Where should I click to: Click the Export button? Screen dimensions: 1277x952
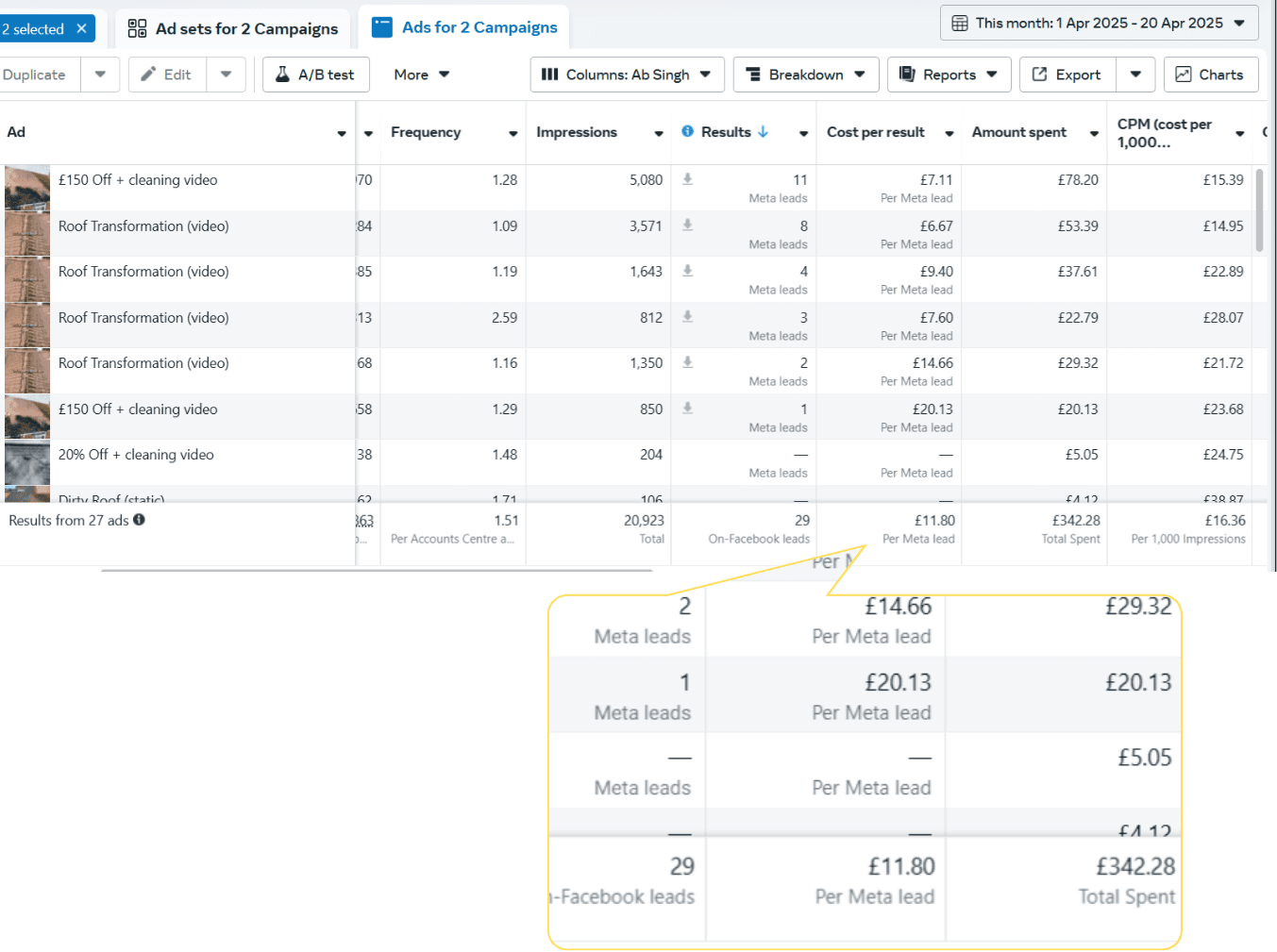point(1067,75)
